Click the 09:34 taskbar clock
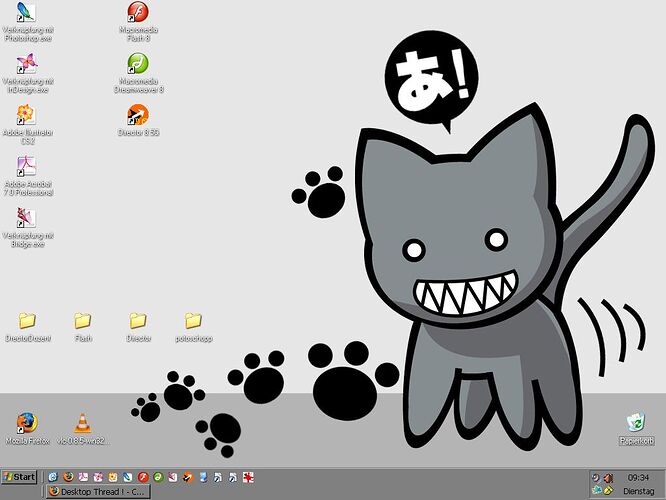Image resolution: width=666 pixels, height=500 pixels. tap(638, 478)
